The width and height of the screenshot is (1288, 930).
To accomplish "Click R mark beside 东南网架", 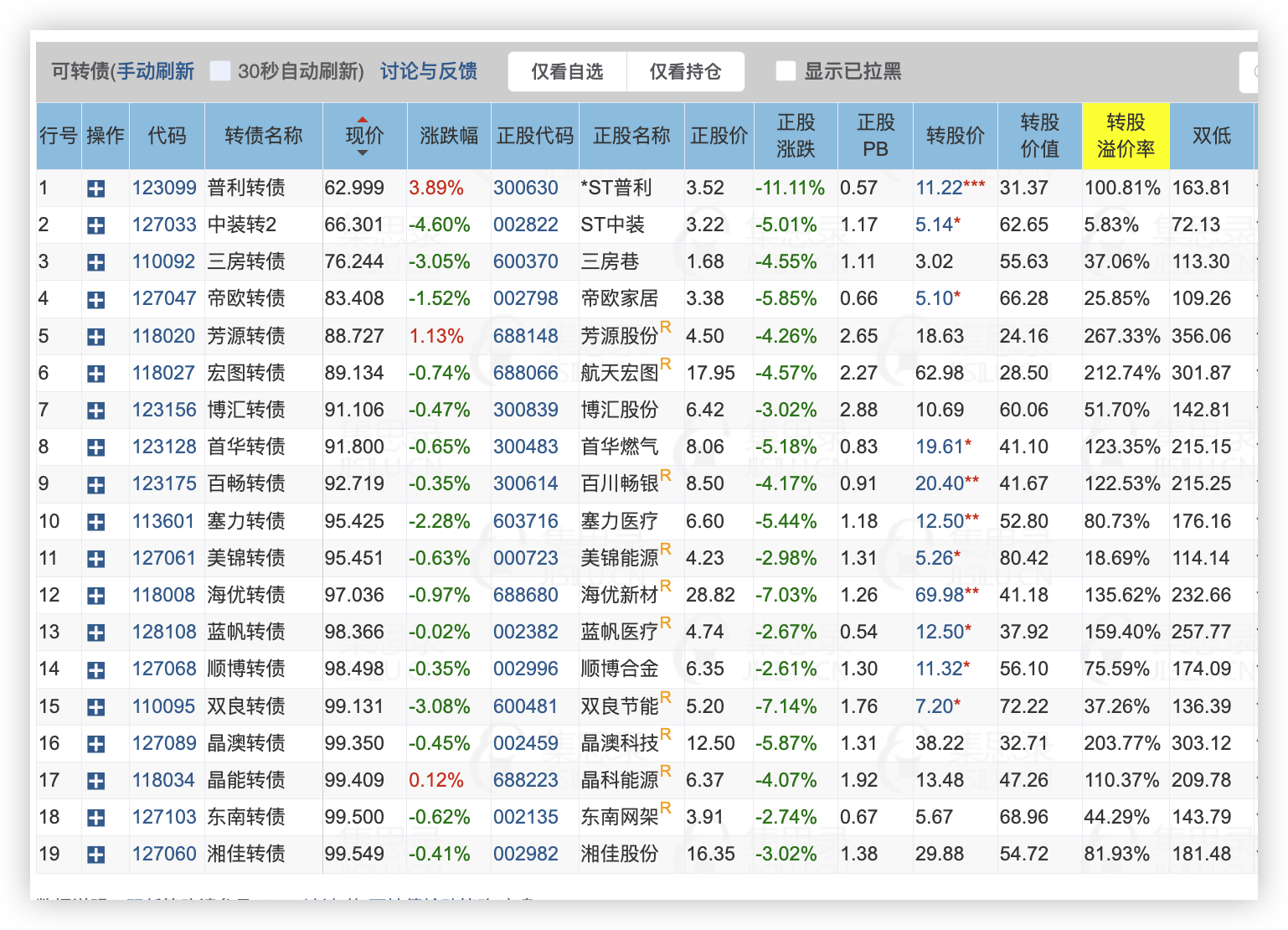I will pyautogui.click(x=666, y=808).
